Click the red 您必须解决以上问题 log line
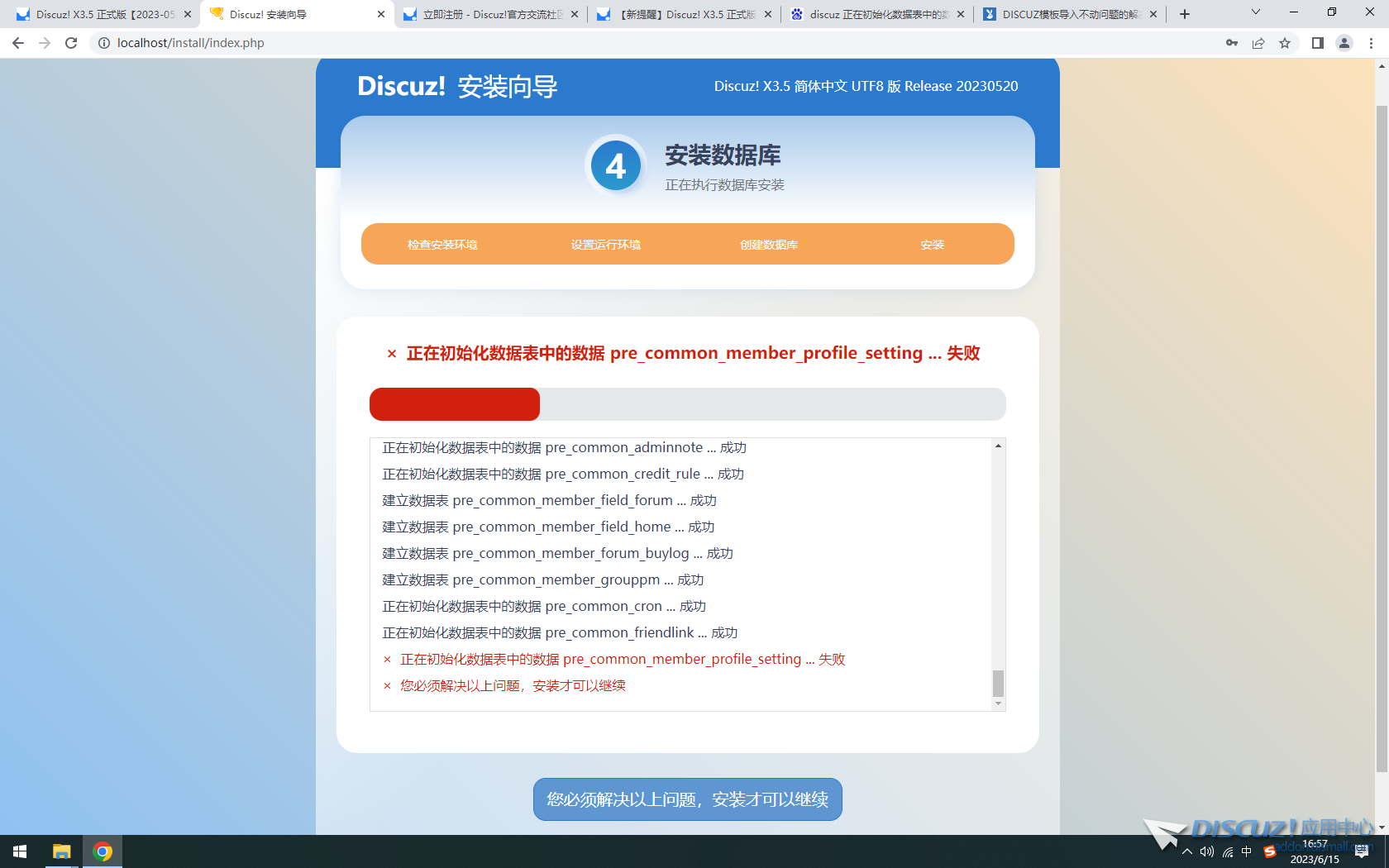The height and width of the screenshot is (868, 1389). (x=504, y=685)
